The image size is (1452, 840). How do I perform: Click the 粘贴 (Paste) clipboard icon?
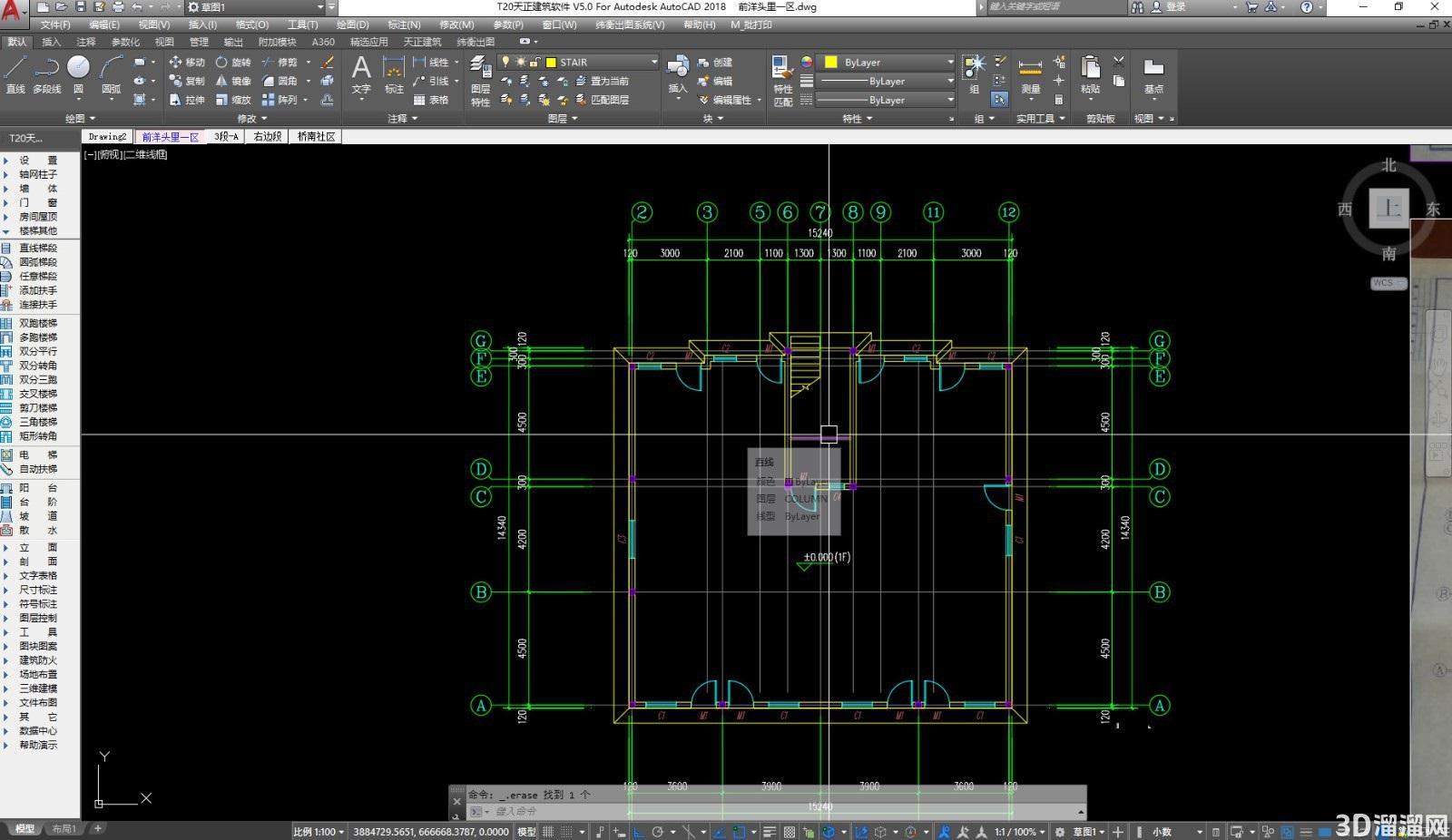[x=1090, y=75]
